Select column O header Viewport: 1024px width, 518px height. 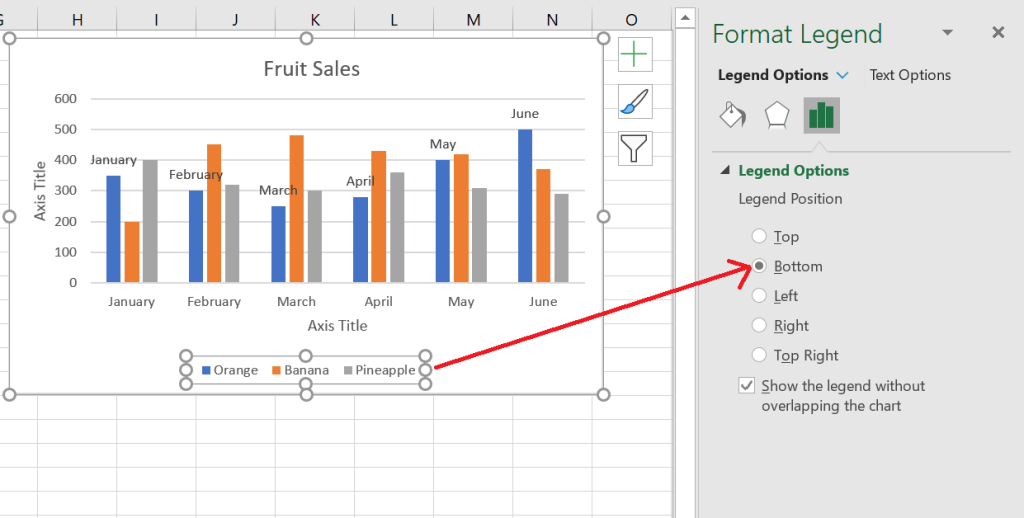[631, 20]
